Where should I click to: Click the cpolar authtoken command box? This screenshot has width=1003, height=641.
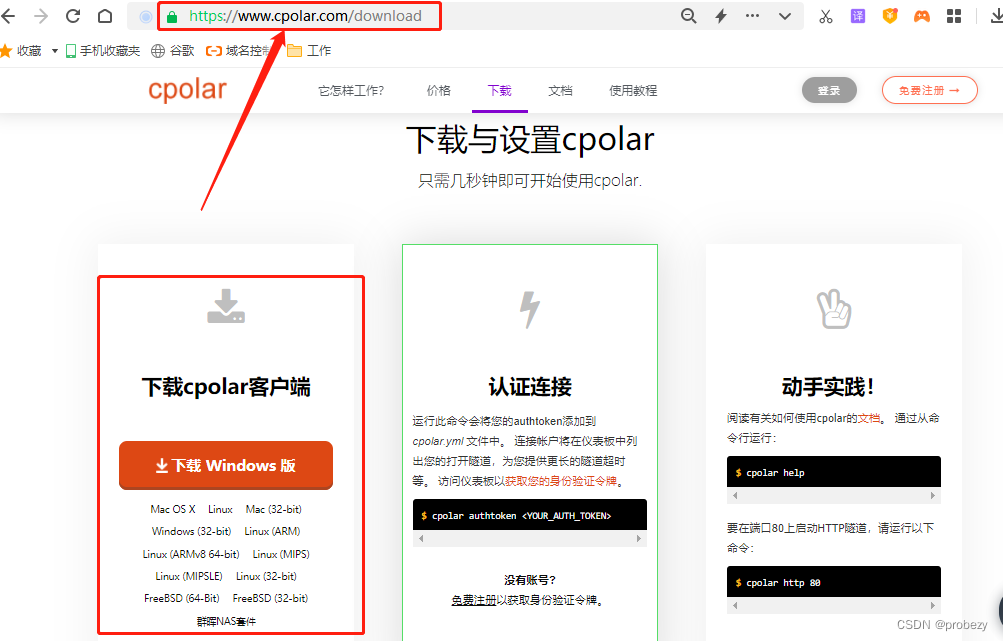click(x=530, y=515)
